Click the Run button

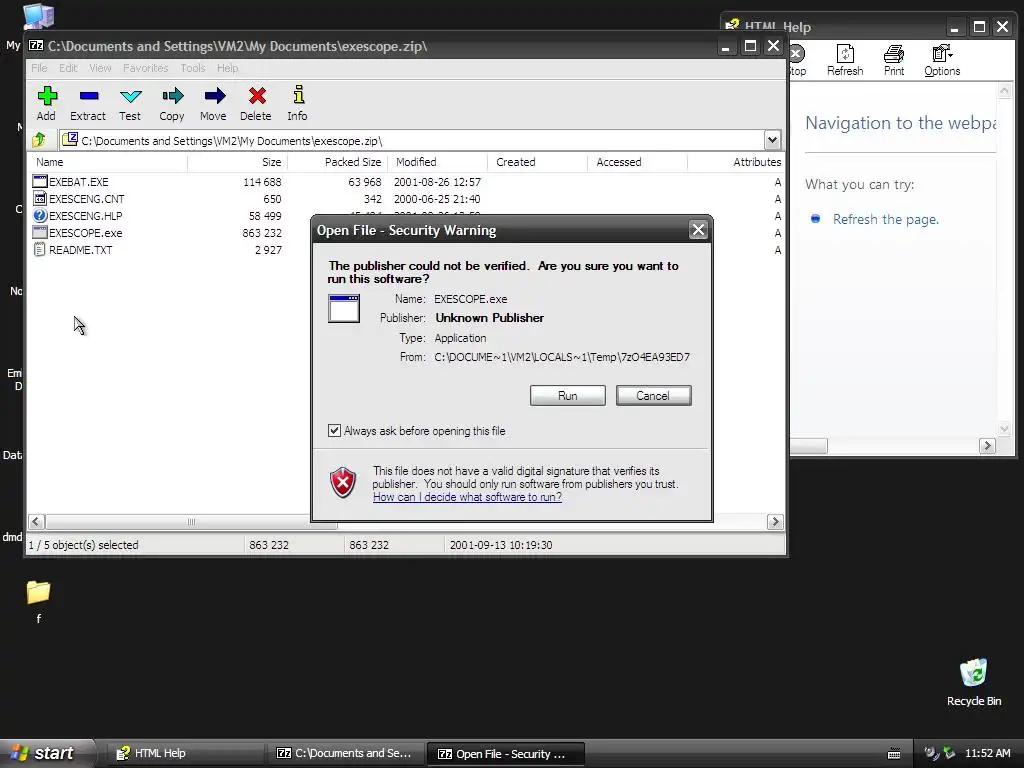(x=568, y=396)
